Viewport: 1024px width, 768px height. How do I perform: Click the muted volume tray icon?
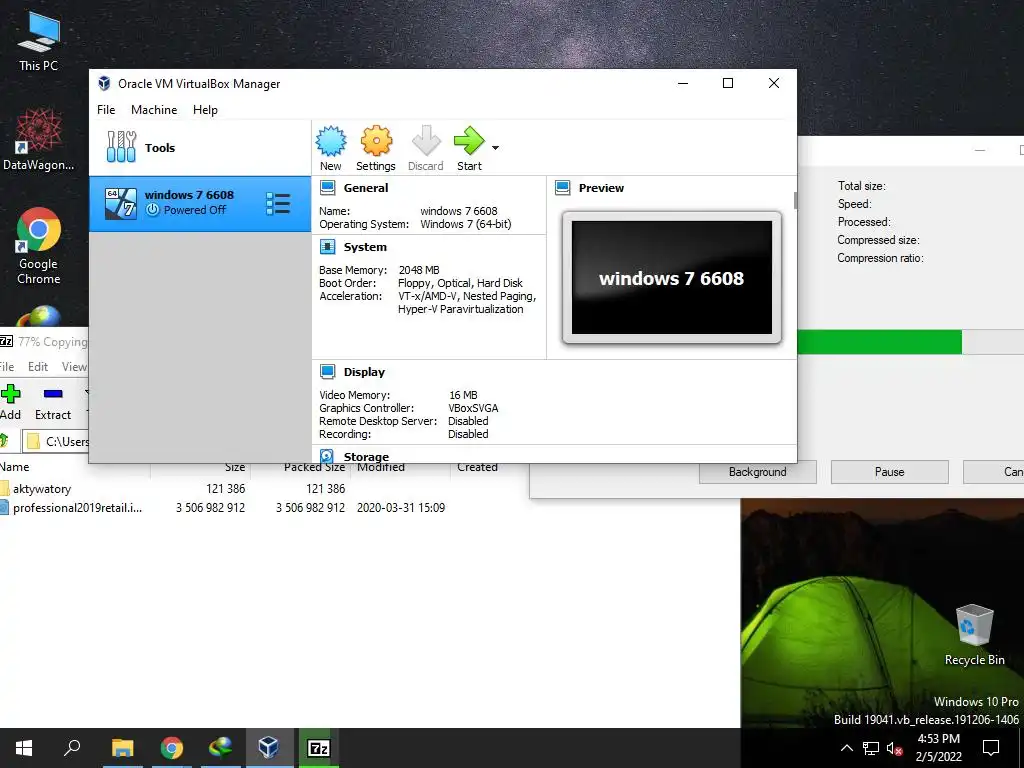pyautogui.click(x=894, y=748)
